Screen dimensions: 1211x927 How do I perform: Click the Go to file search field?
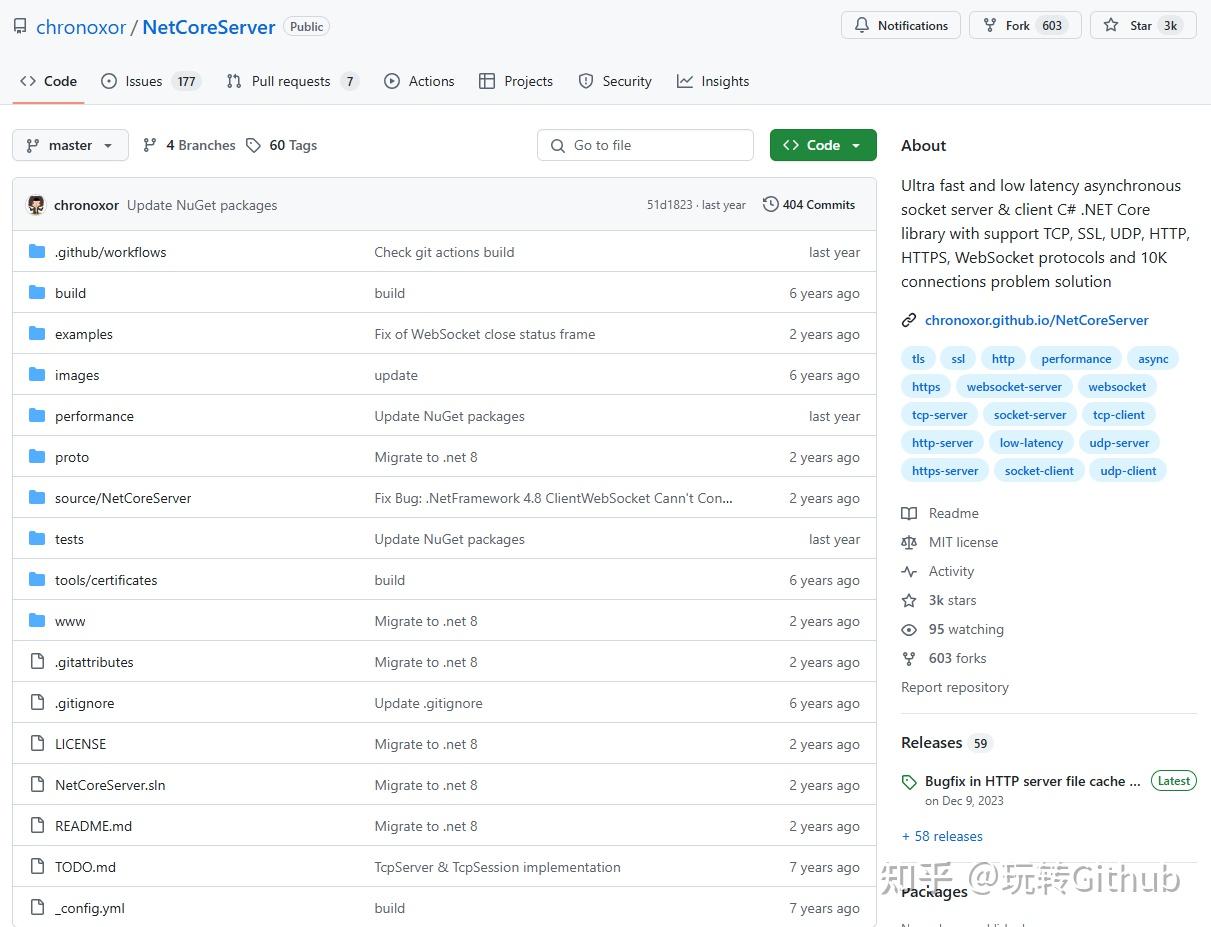(x=645, y=145)
